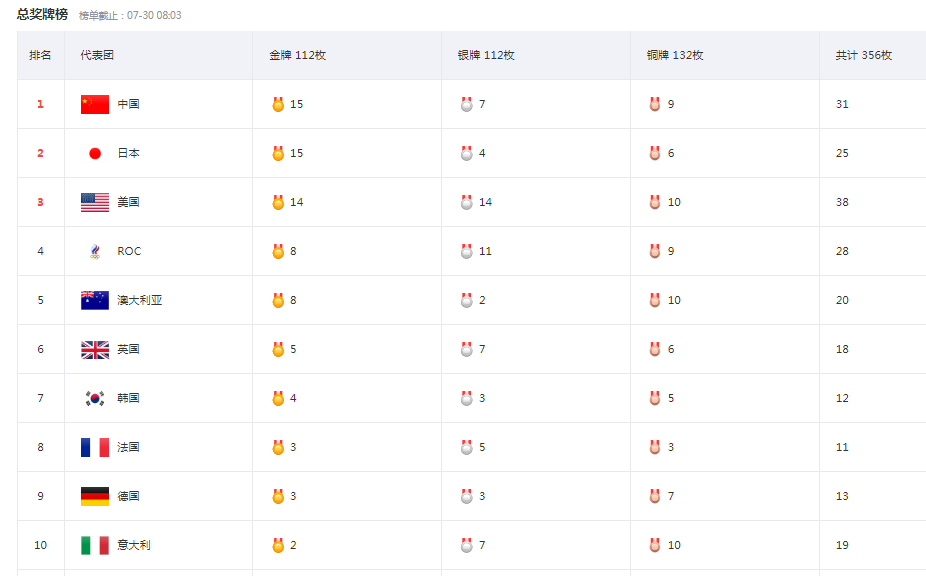Click rank number 10 for 意大利

(x=40, y=546)
